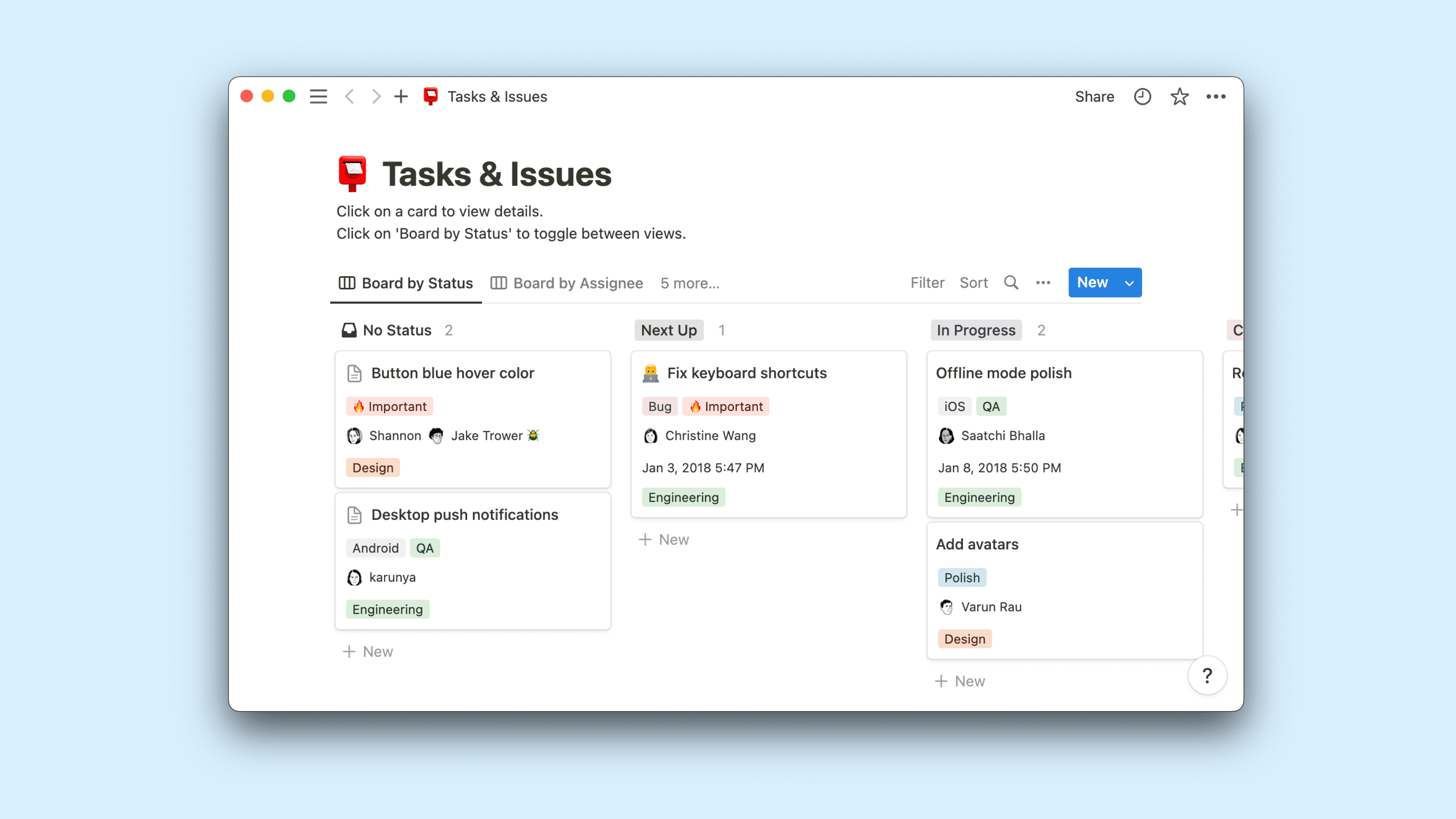Click the database search magnifier icon
The width and height of the screenshot is (1456, 819).
(1010, 282)
